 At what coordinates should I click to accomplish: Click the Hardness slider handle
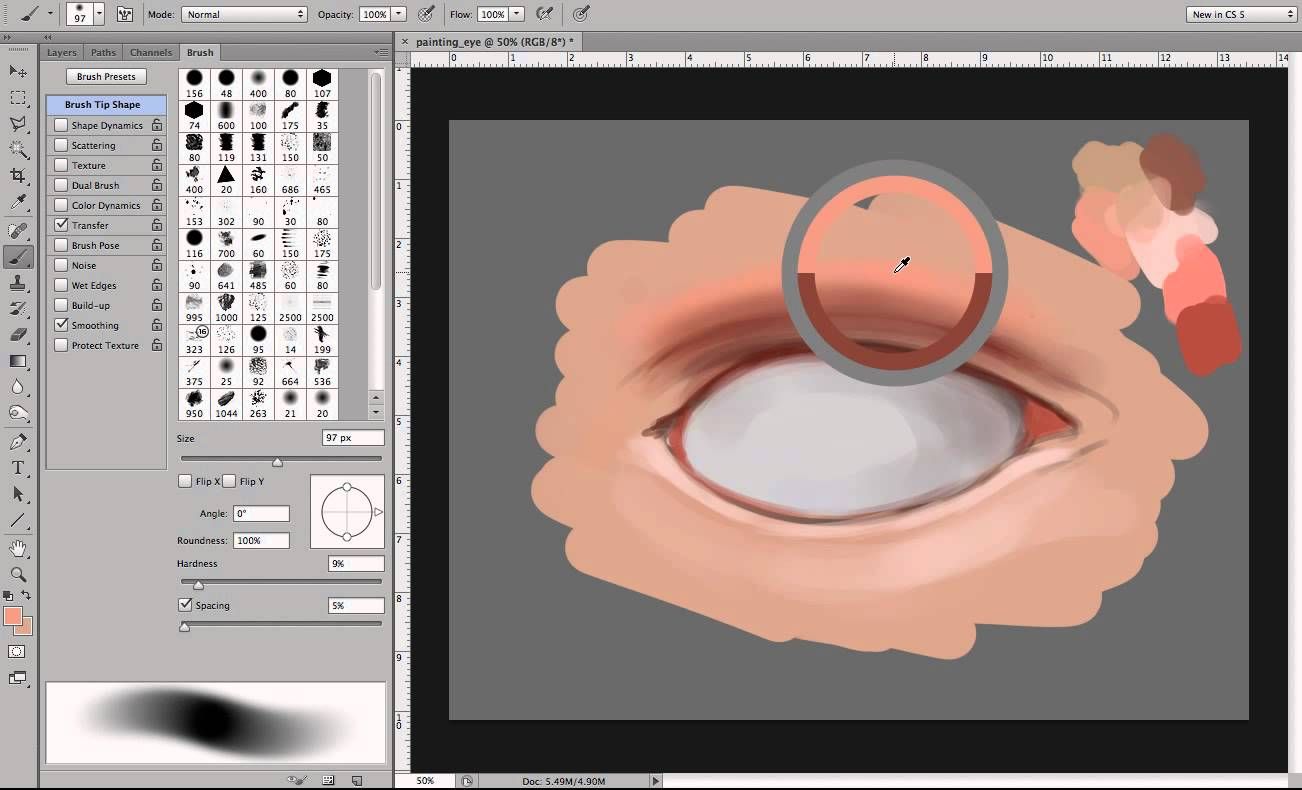point(198,585)
